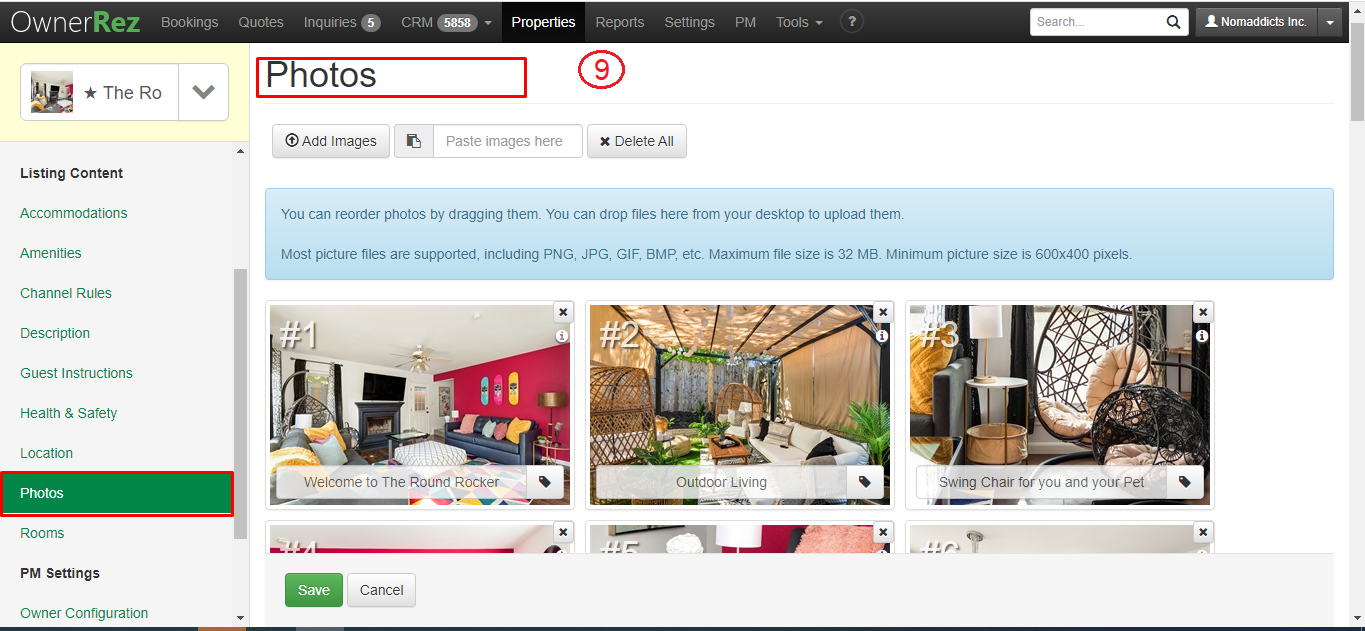1365x631 pixels.
Task: Edit caption Welcome to The Round Rocker
Action: [x=402, y=482]
